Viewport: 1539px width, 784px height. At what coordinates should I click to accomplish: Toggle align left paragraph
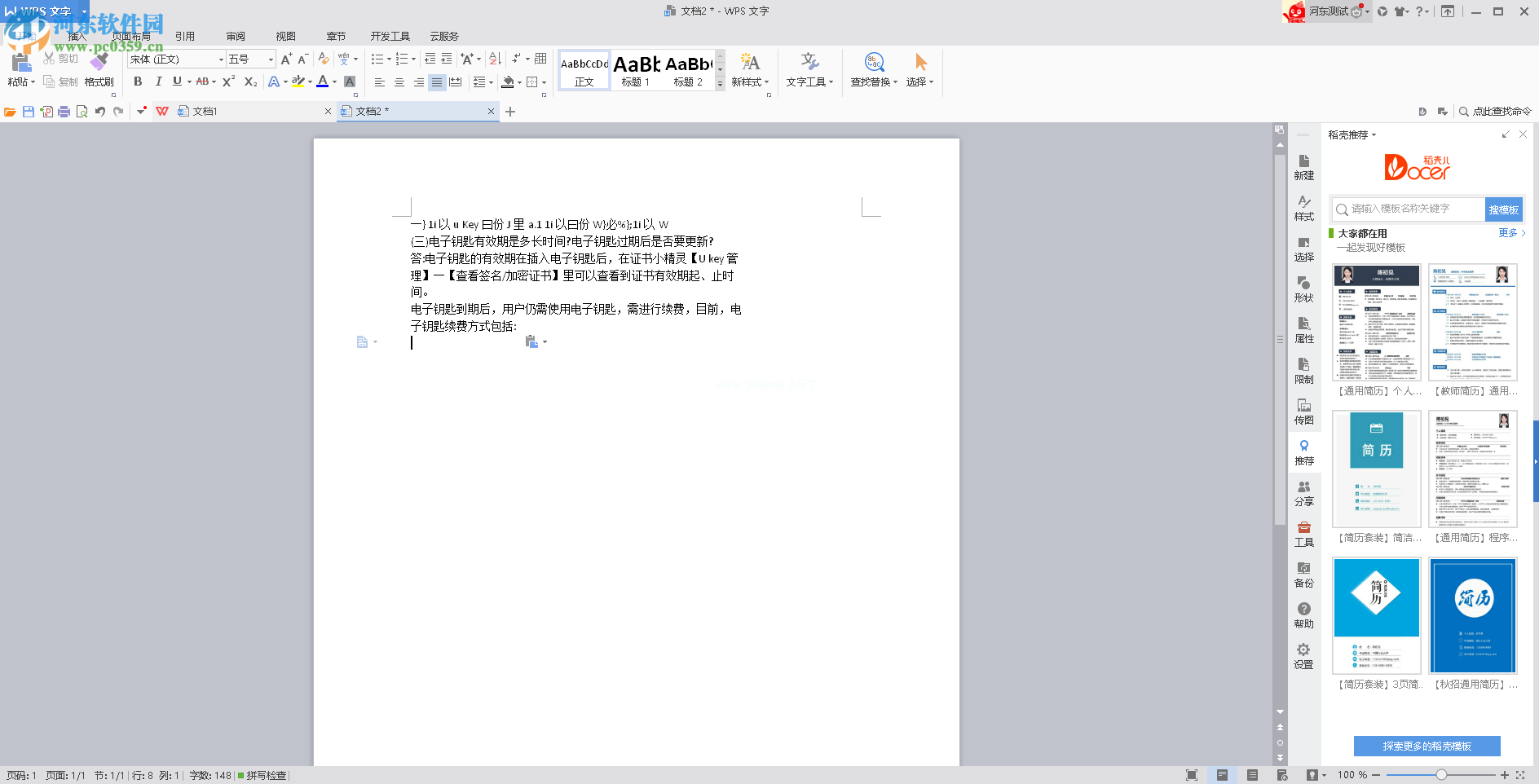point(380,82)
